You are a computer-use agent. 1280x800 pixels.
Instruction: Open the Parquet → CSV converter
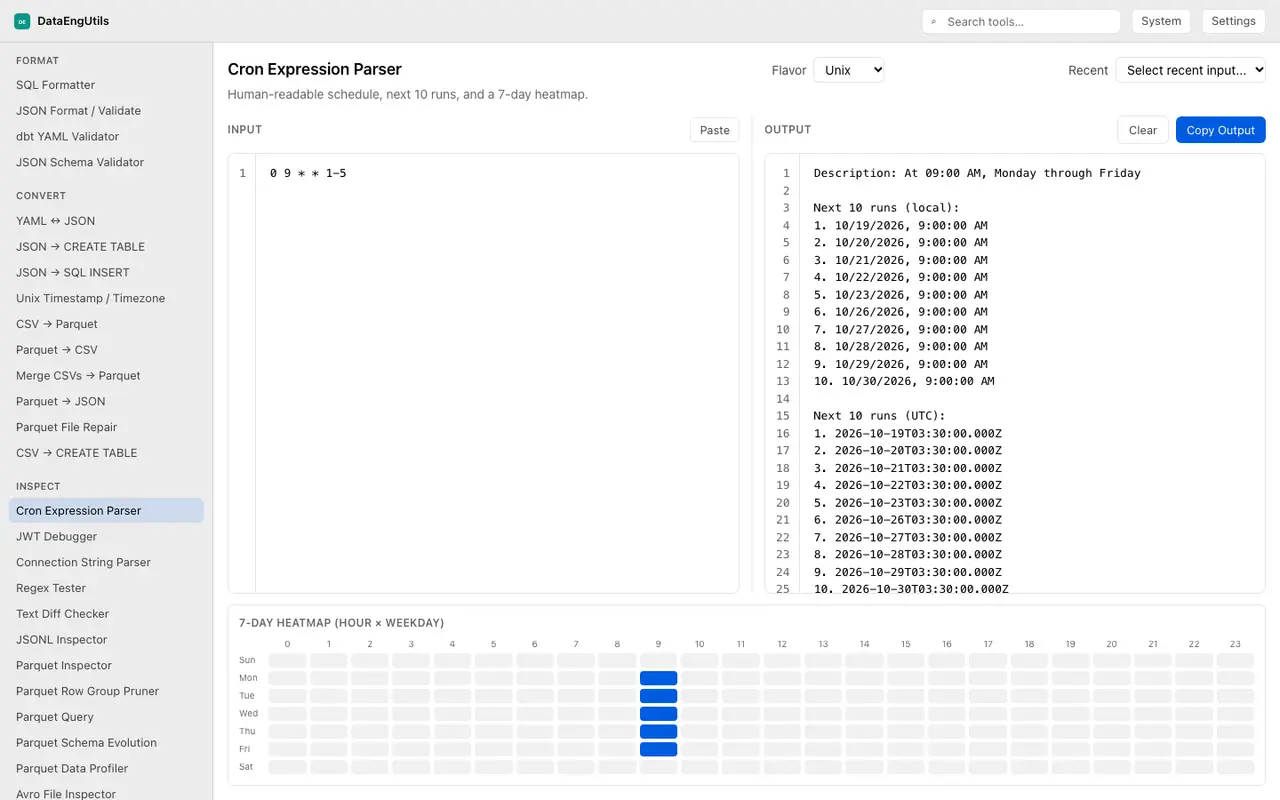106,350
